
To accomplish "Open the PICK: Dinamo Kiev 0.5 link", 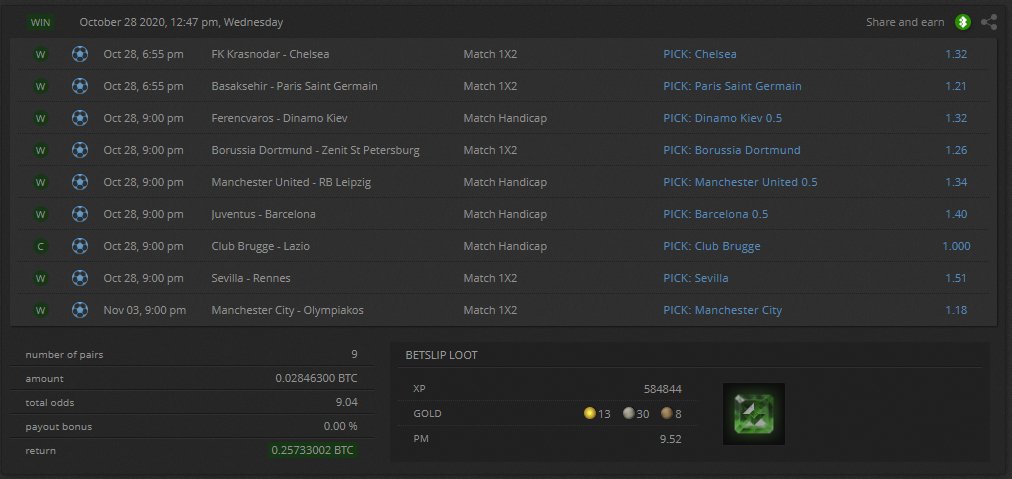I will [x=723, y=118].
